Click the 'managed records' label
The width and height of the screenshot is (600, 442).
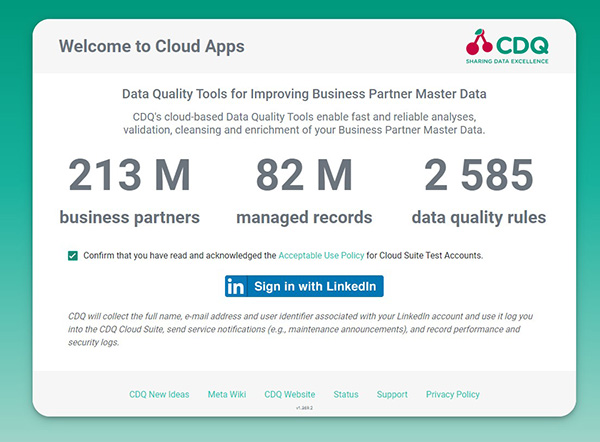coord(304,217)
